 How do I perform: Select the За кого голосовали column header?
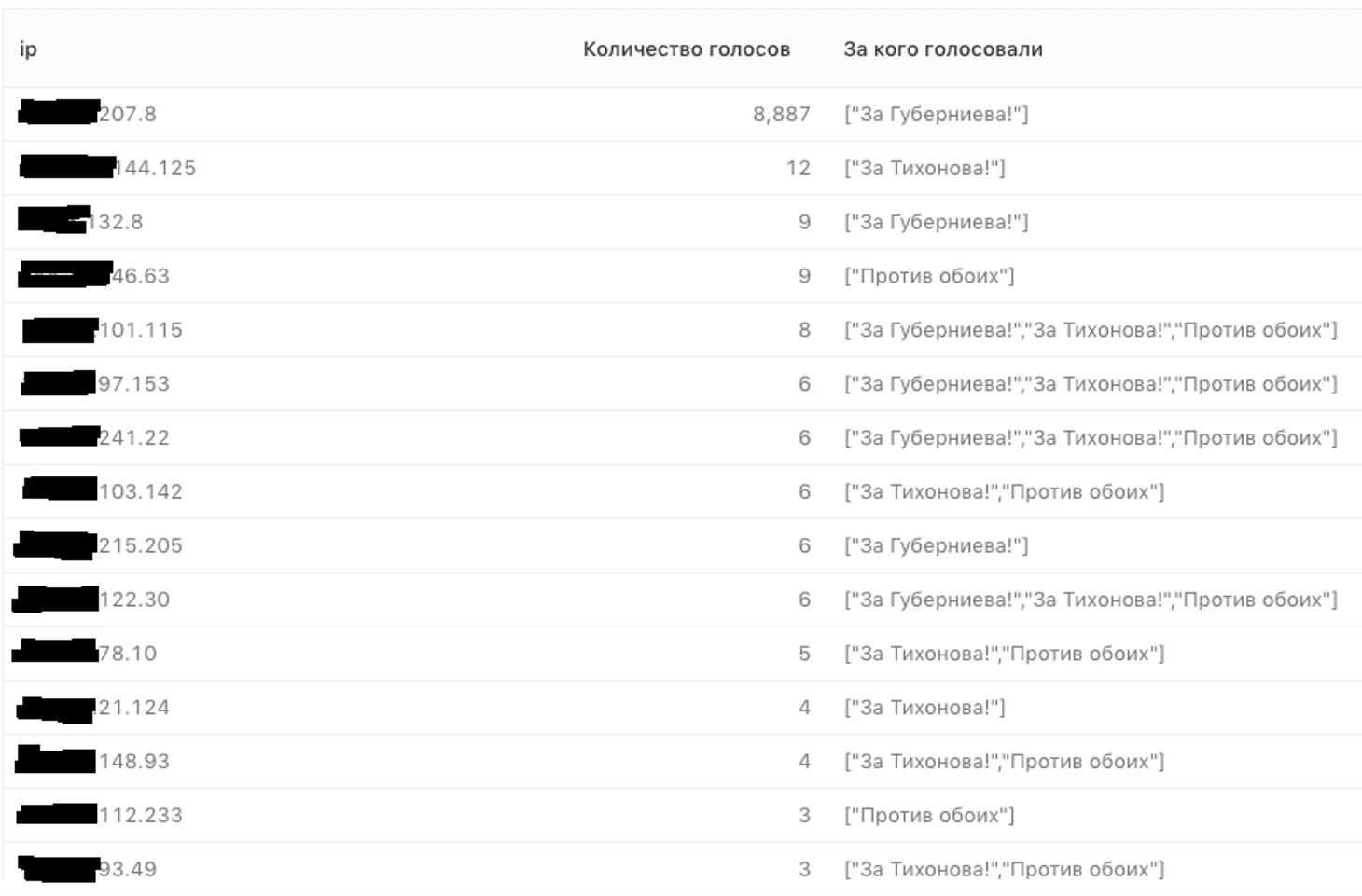pos(943,49)
